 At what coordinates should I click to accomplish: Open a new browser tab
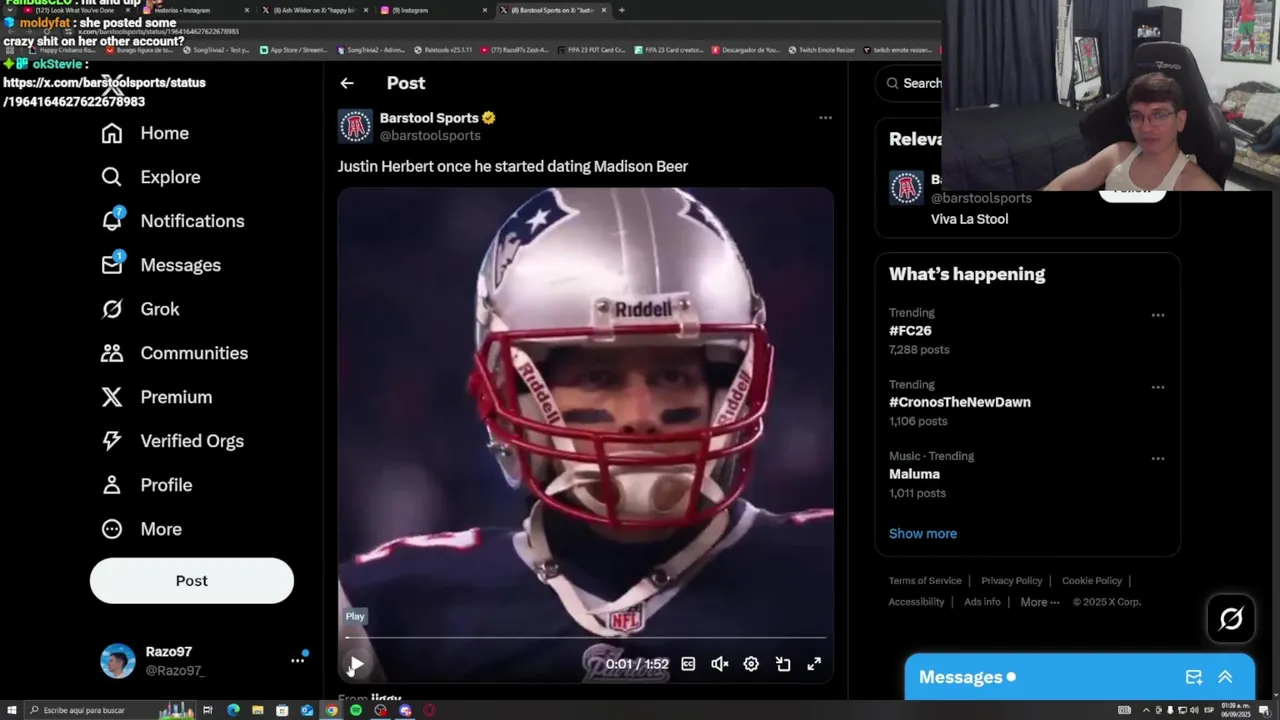coord(621,10)
